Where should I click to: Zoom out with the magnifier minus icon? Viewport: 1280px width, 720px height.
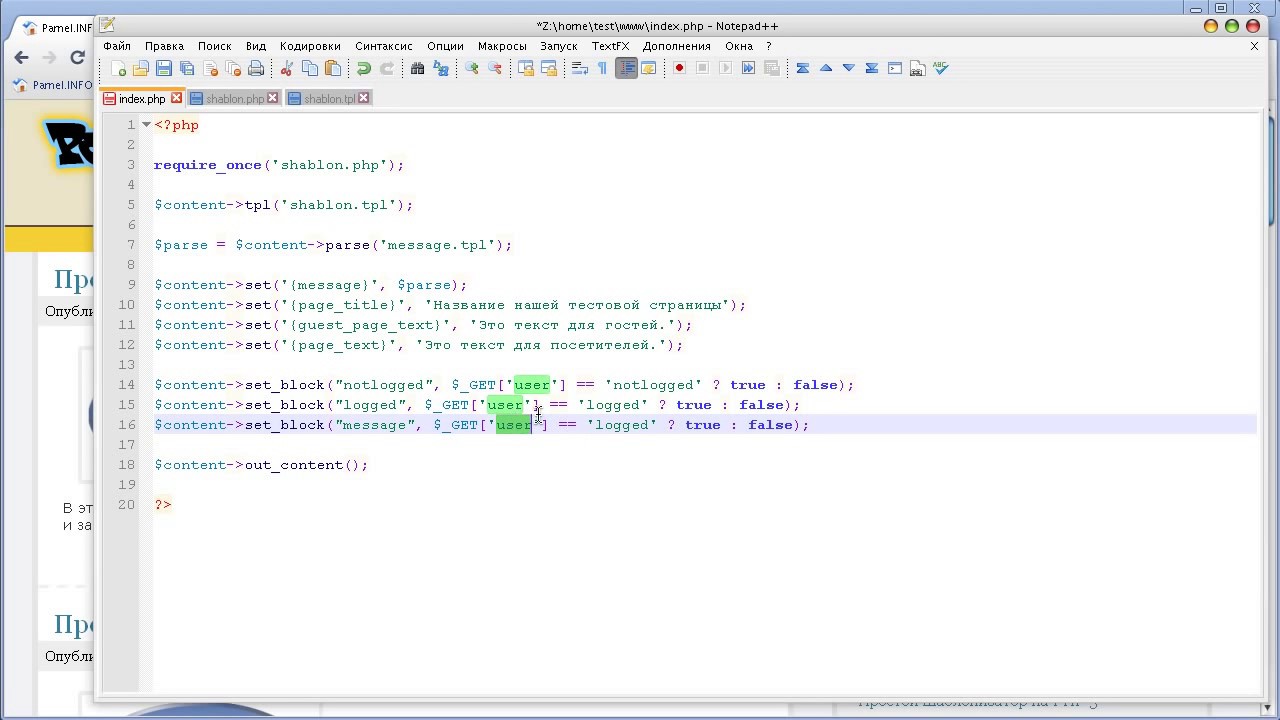tap(495, 68)
